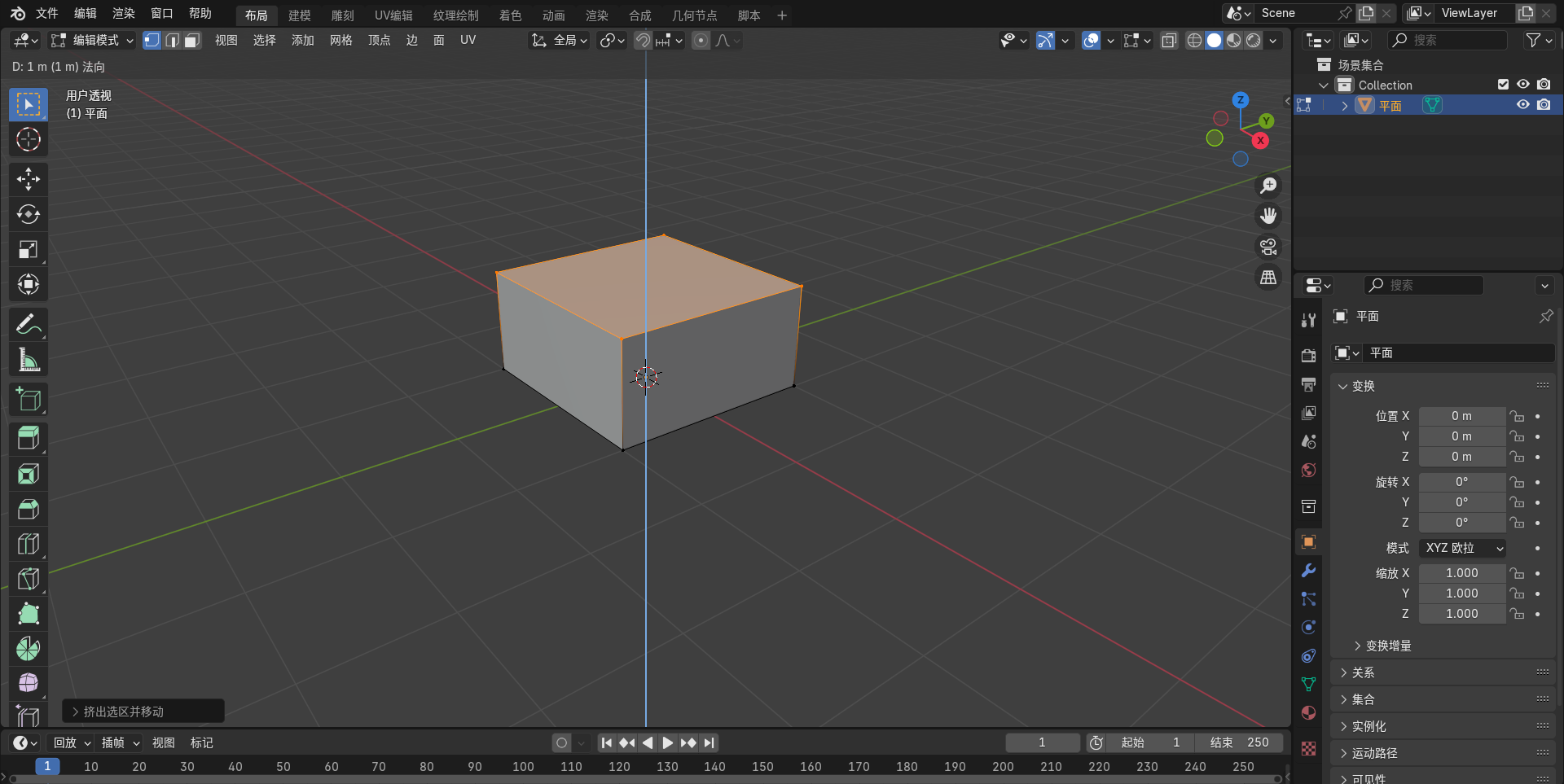Toggle proportional editing
The image size is (1564, 784).
[701, 40]
